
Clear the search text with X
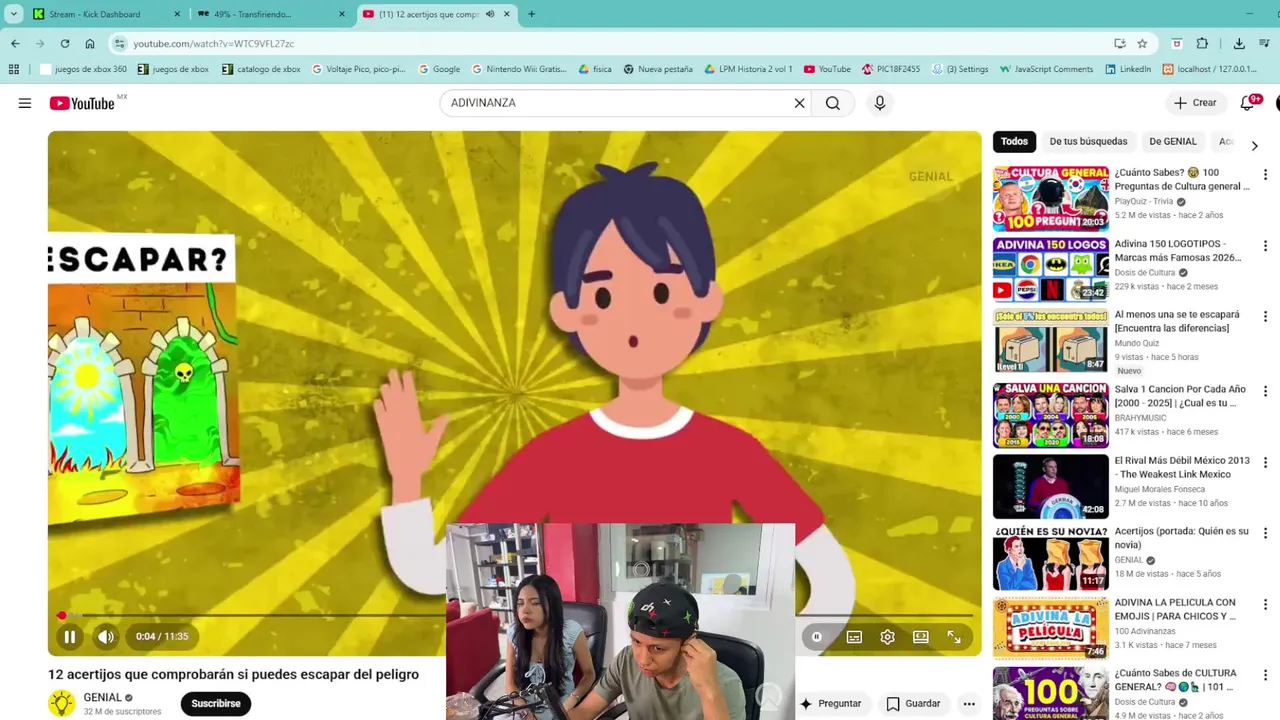(799, 103)
